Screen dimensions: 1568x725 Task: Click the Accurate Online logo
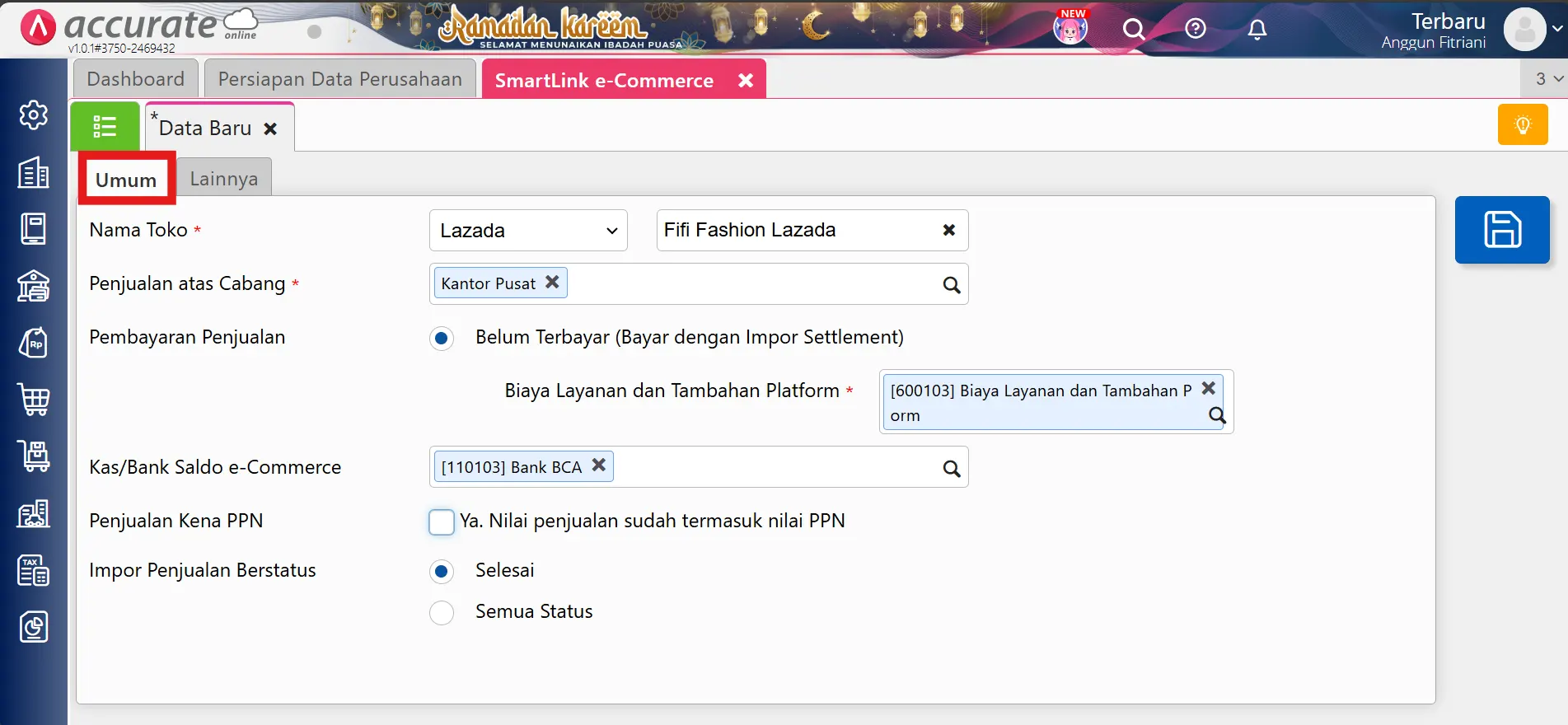[x=138, y=26]
